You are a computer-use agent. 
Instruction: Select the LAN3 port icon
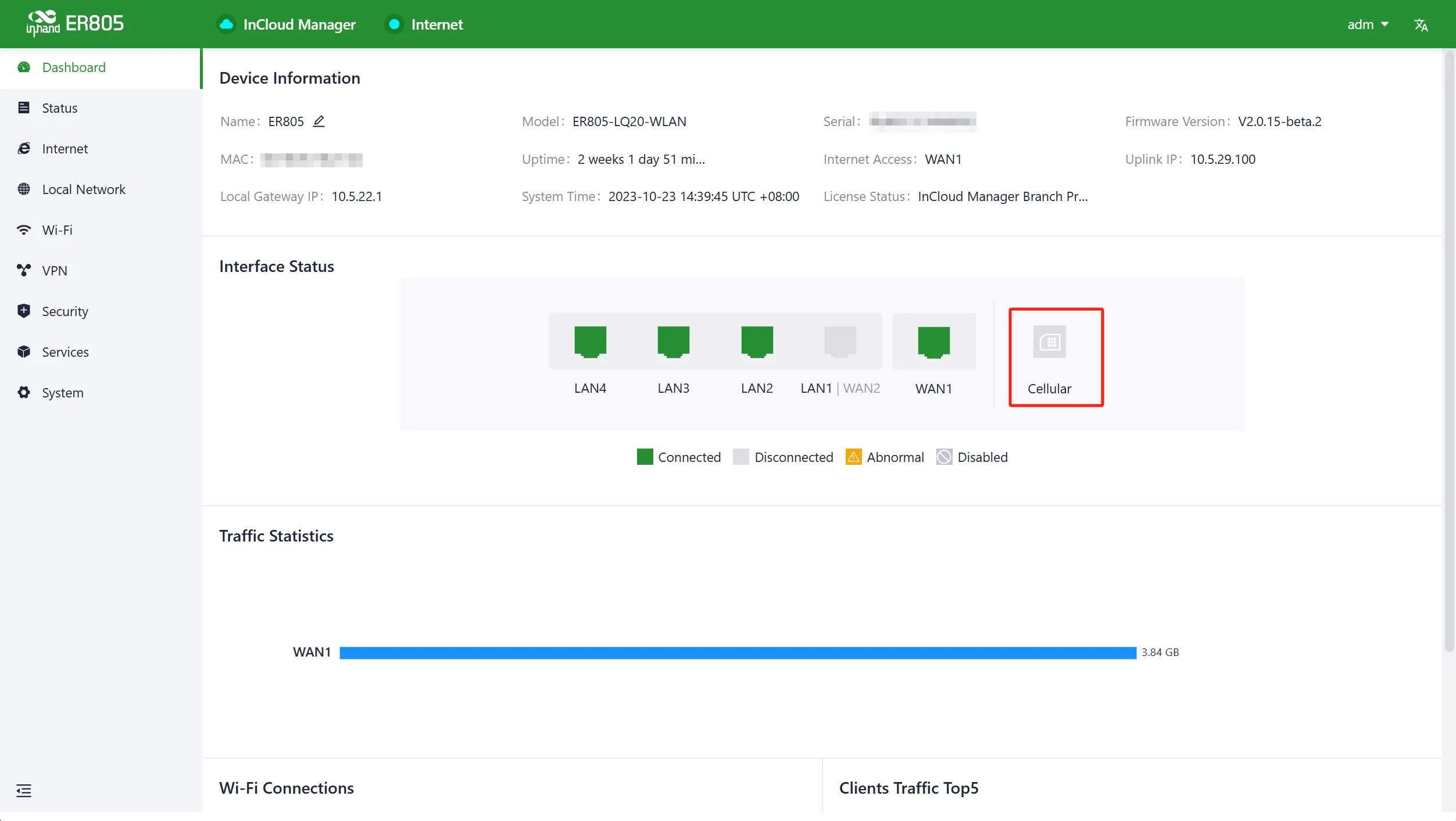coord(674,342)
